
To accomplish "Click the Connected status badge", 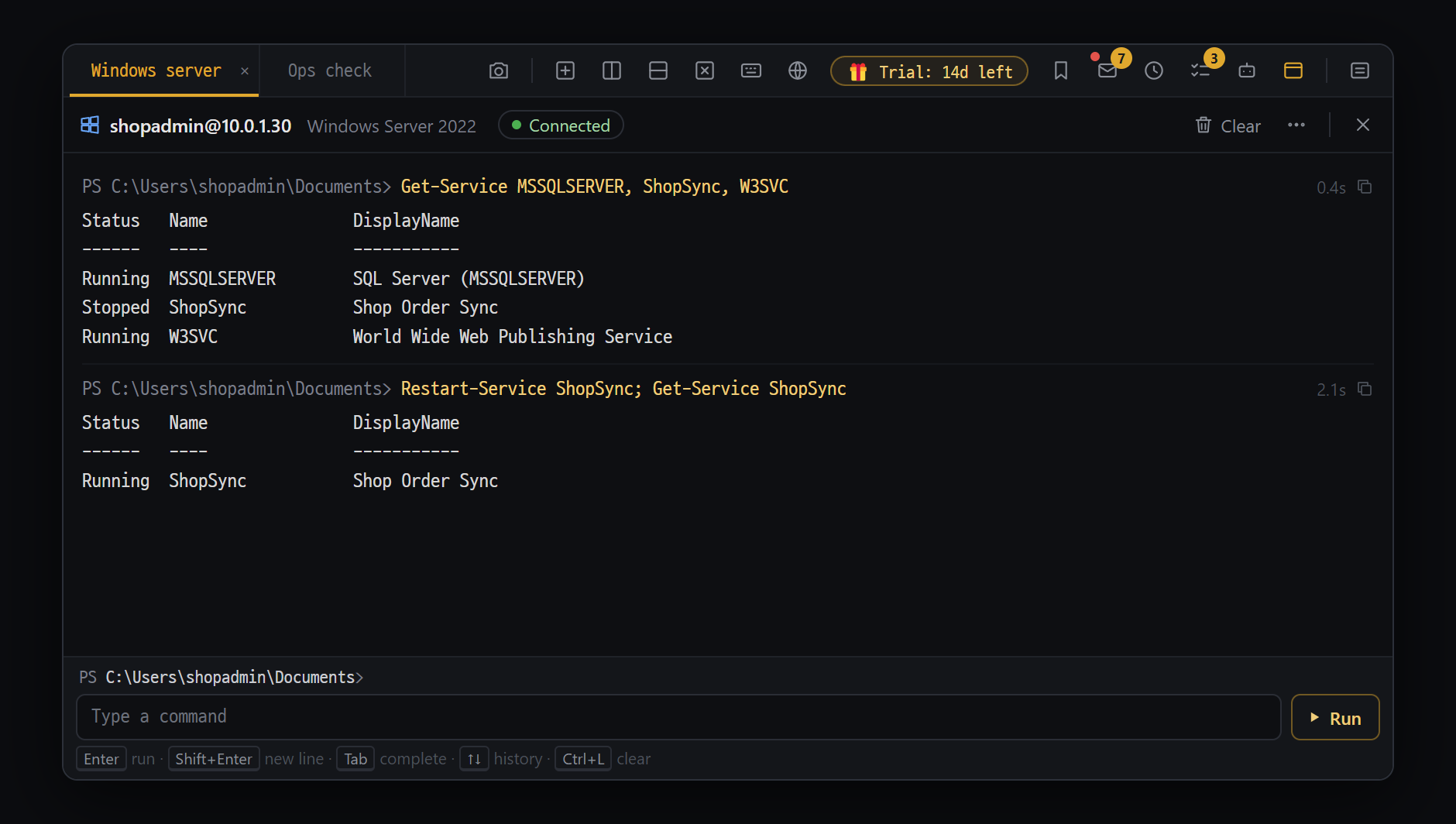I will point(561,125).
